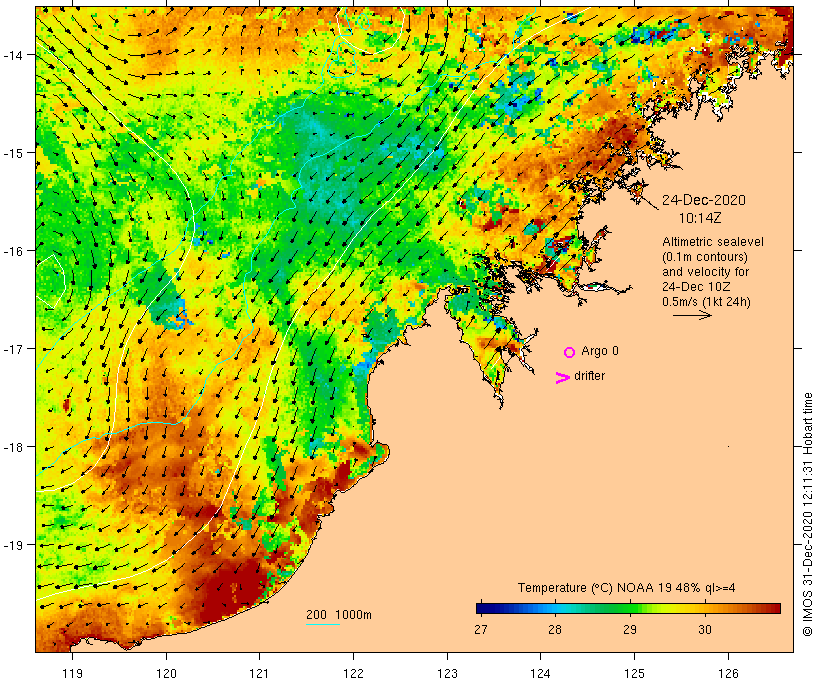Click latitude axis label -14
This screenshot has width=820, height=680.
pyautogui.click(x=12, y=55)
